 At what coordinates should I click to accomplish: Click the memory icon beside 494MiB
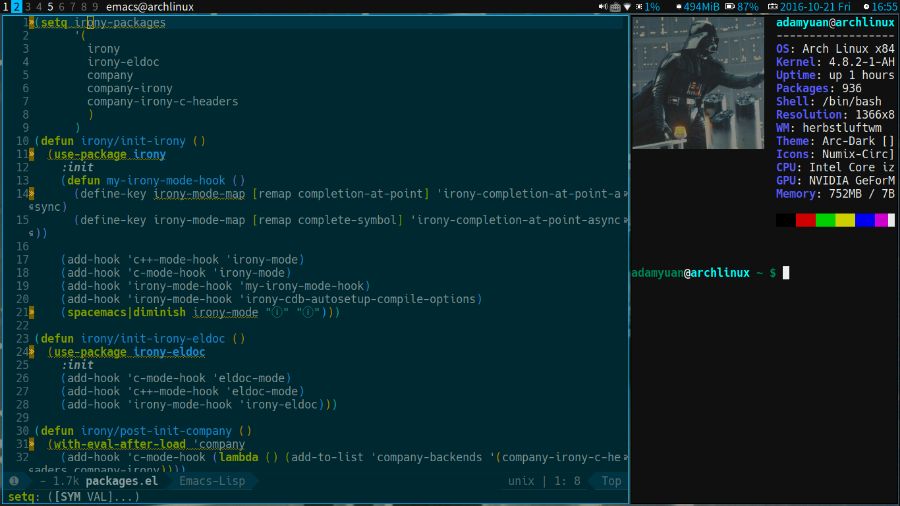tap(679, 7)
